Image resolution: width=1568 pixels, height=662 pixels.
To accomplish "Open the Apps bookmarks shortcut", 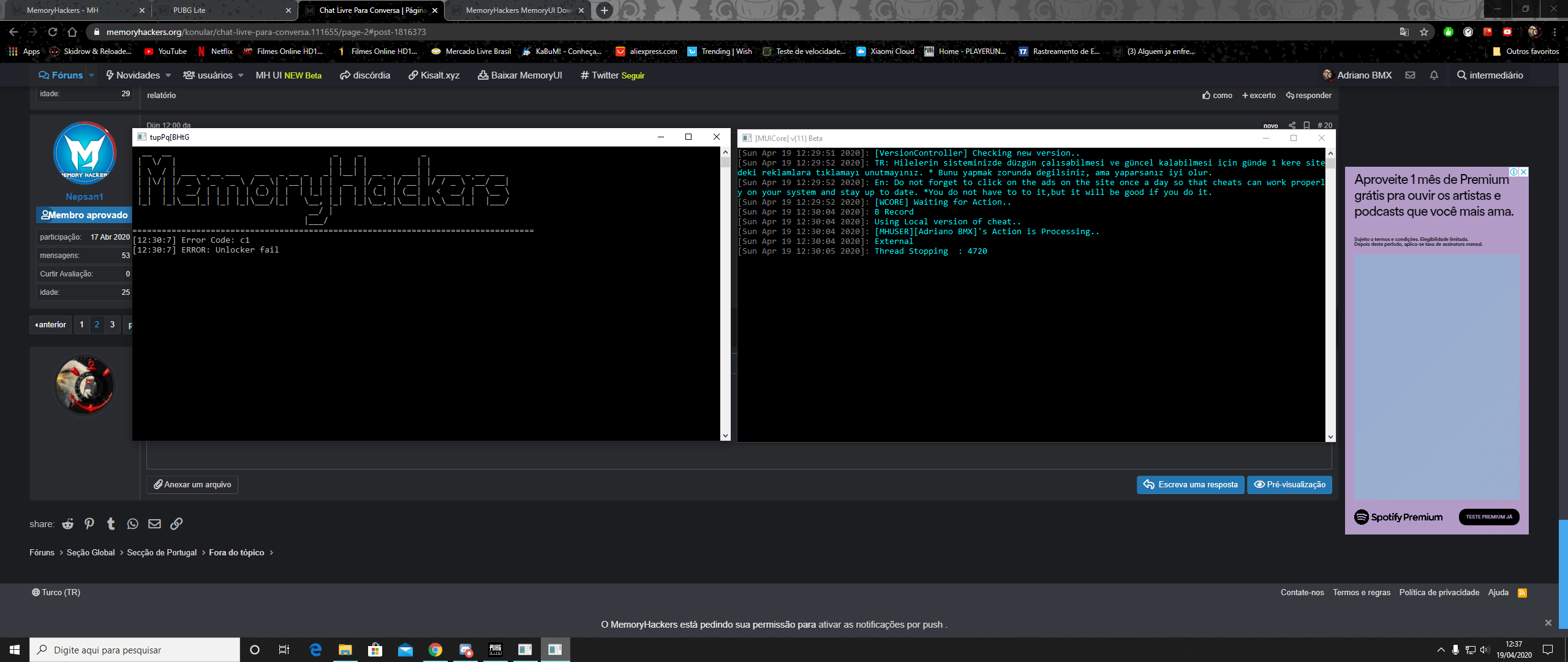I will (x=24, y=51).
